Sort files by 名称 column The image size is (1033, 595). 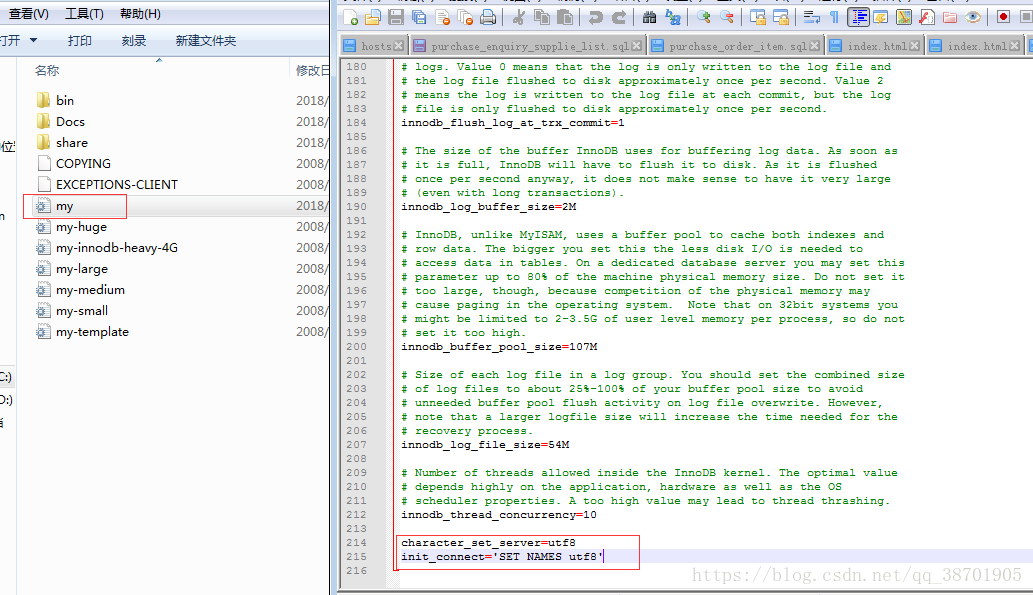tap(47, 71)
